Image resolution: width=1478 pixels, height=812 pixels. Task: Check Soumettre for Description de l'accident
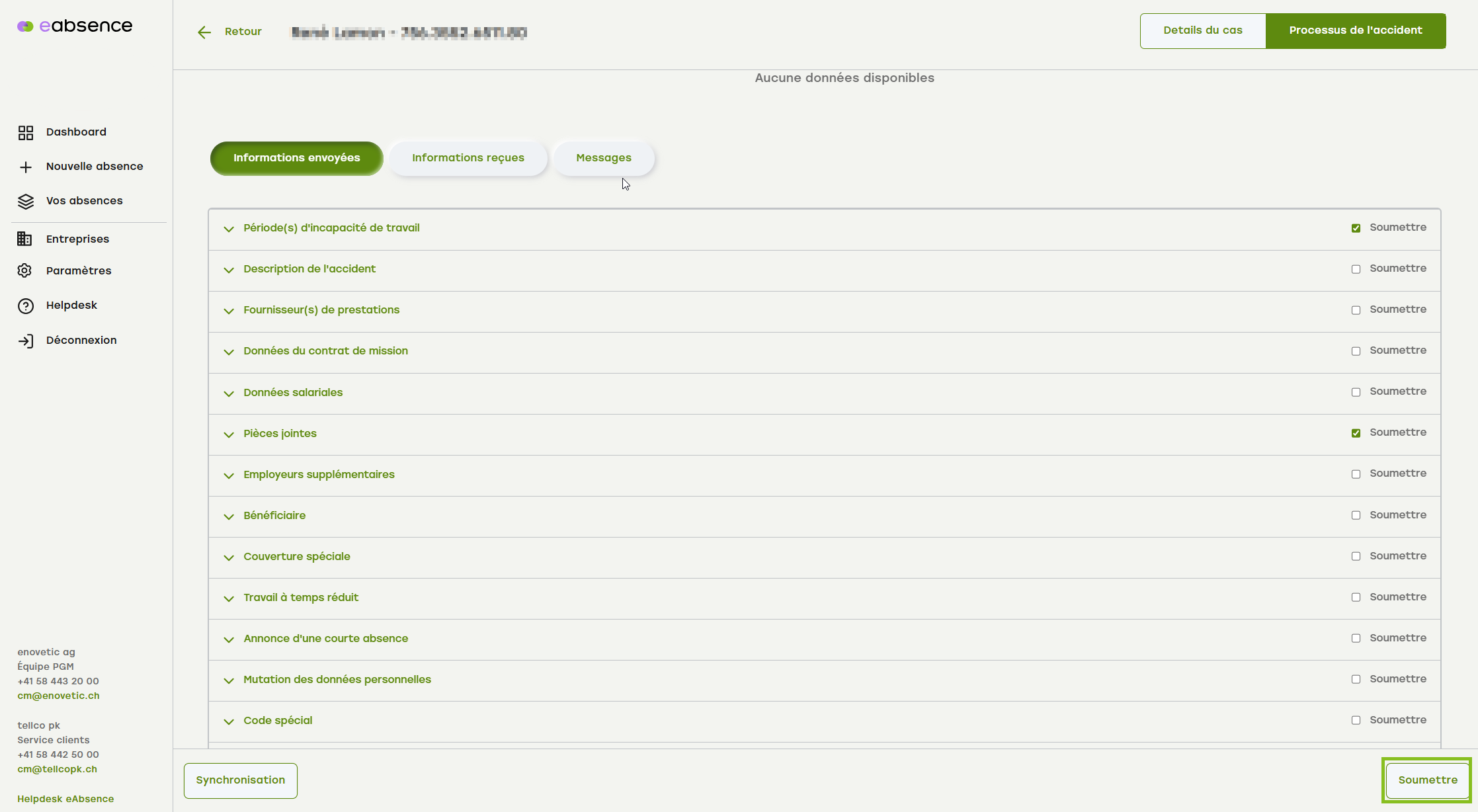[x=1356, y=269]
